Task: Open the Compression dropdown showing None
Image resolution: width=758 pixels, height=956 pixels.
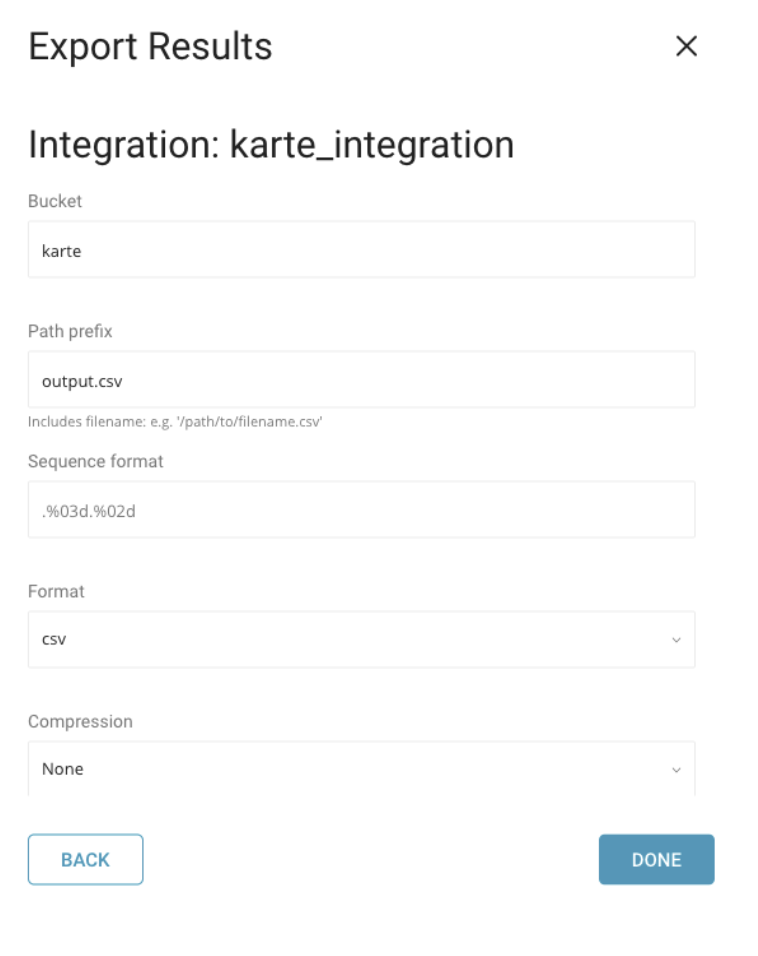Action: click(x=361, y=769)
